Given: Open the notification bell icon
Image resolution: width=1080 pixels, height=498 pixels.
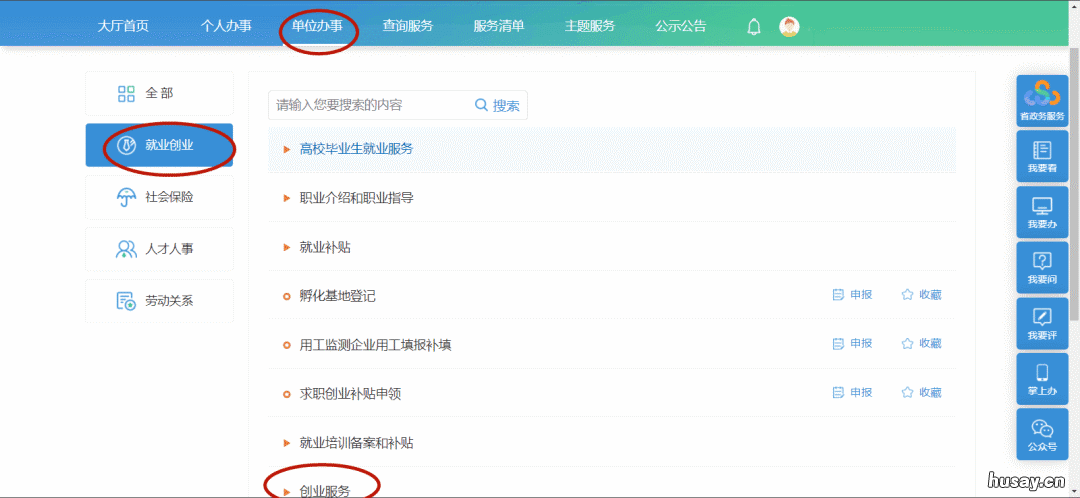Looking at the screenshot, I should (754, 27).
